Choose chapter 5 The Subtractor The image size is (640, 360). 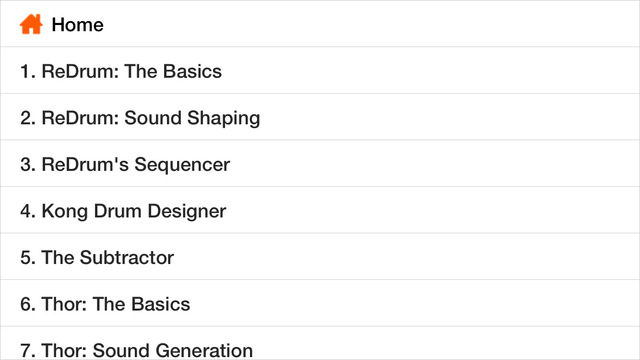(x=320, y=256)
